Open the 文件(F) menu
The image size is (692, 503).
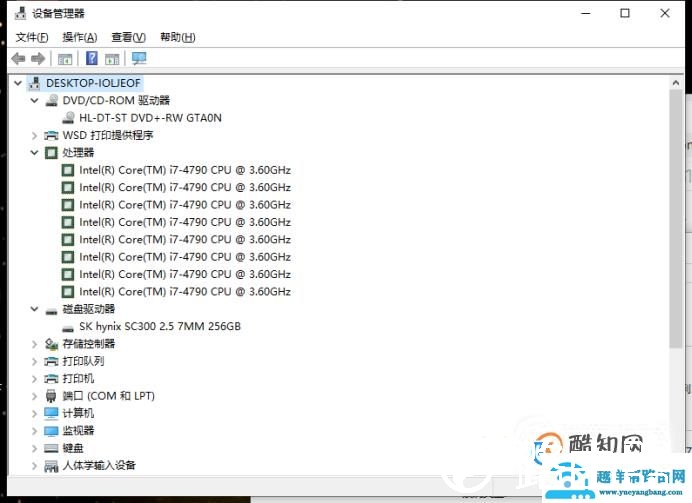[32, 38]
